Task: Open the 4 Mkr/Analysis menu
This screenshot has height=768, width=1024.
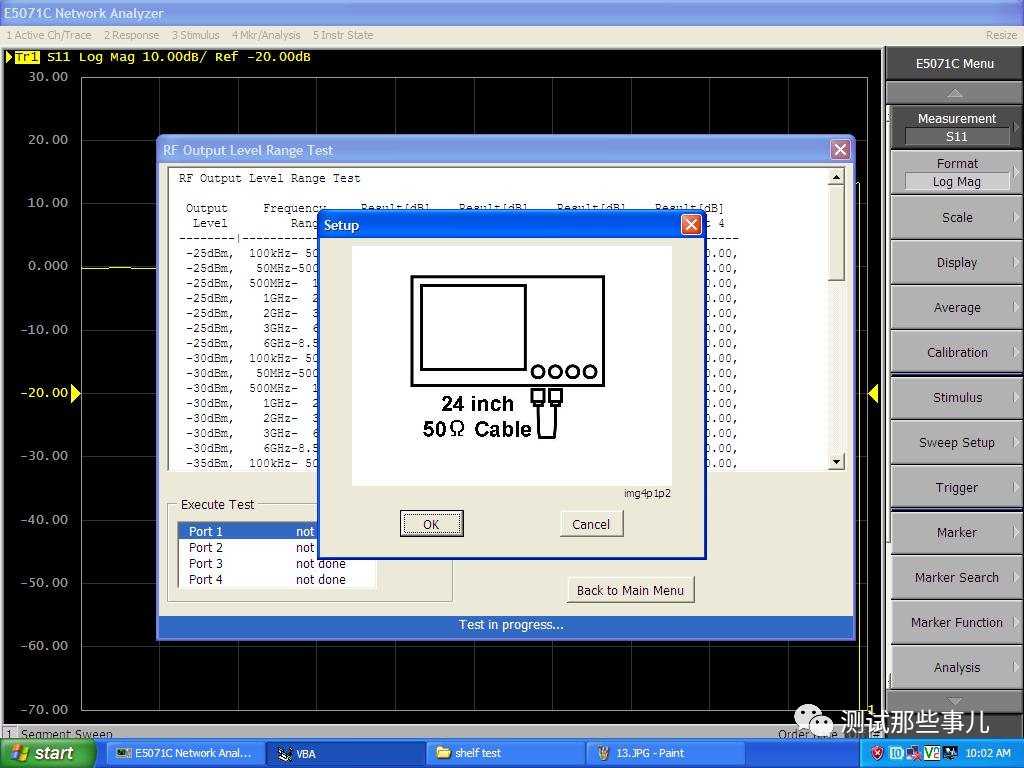Action: click(266, 35)
